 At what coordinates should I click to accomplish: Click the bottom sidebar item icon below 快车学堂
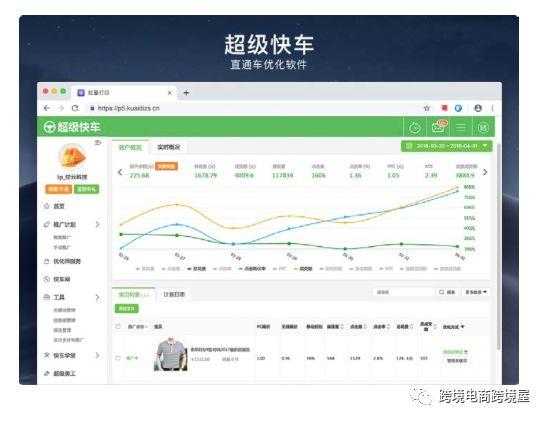(x=47, y=374)
